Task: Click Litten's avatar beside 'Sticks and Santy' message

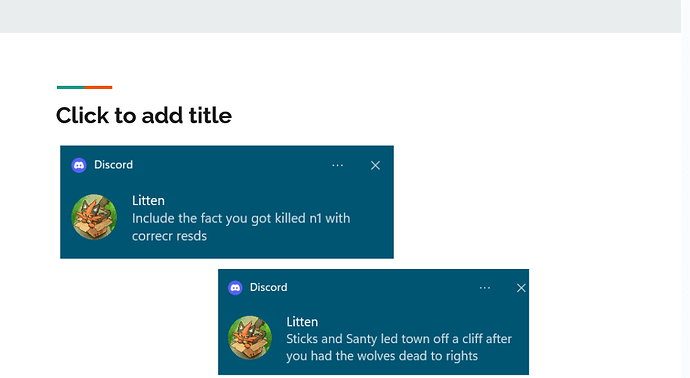Action: click(x=250, y=338)
